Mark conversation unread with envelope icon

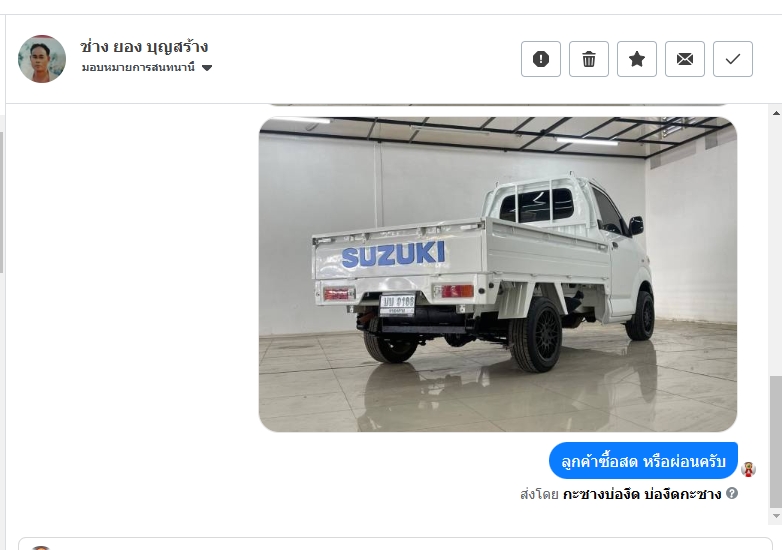coord(685,59)
